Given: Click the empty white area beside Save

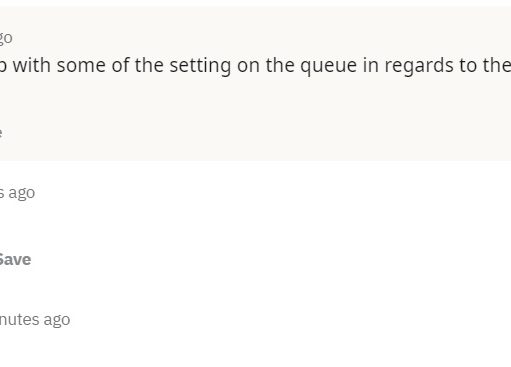Looking at the screenshot, I should click(x=267, y=259).
